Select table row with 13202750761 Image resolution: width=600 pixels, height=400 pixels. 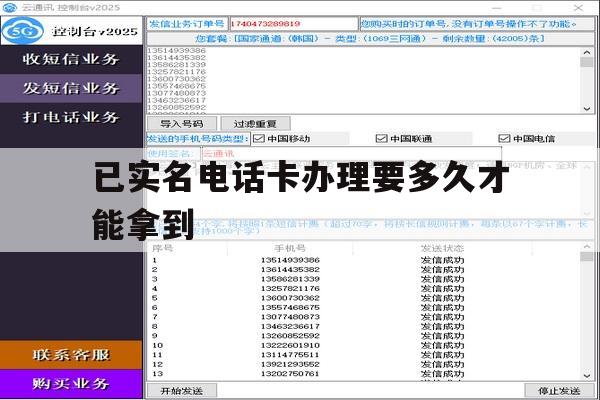click(364, 374)
